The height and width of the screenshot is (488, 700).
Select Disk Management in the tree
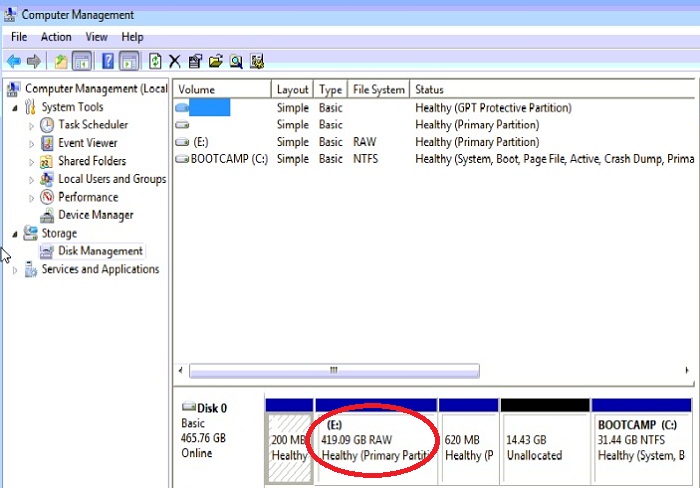pyautogui.click(x=100, y=251)
